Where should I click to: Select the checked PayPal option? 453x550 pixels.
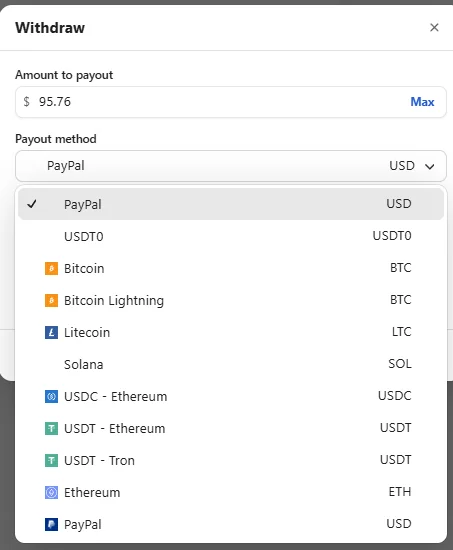click(x=231, y=204)
